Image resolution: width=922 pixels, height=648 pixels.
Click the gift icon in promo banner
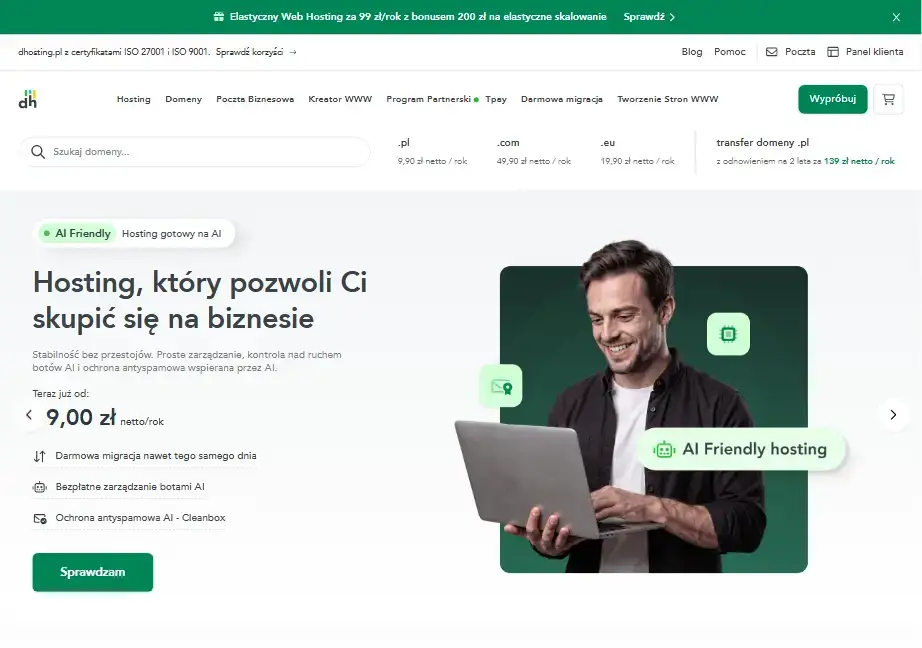coord(218,16)
